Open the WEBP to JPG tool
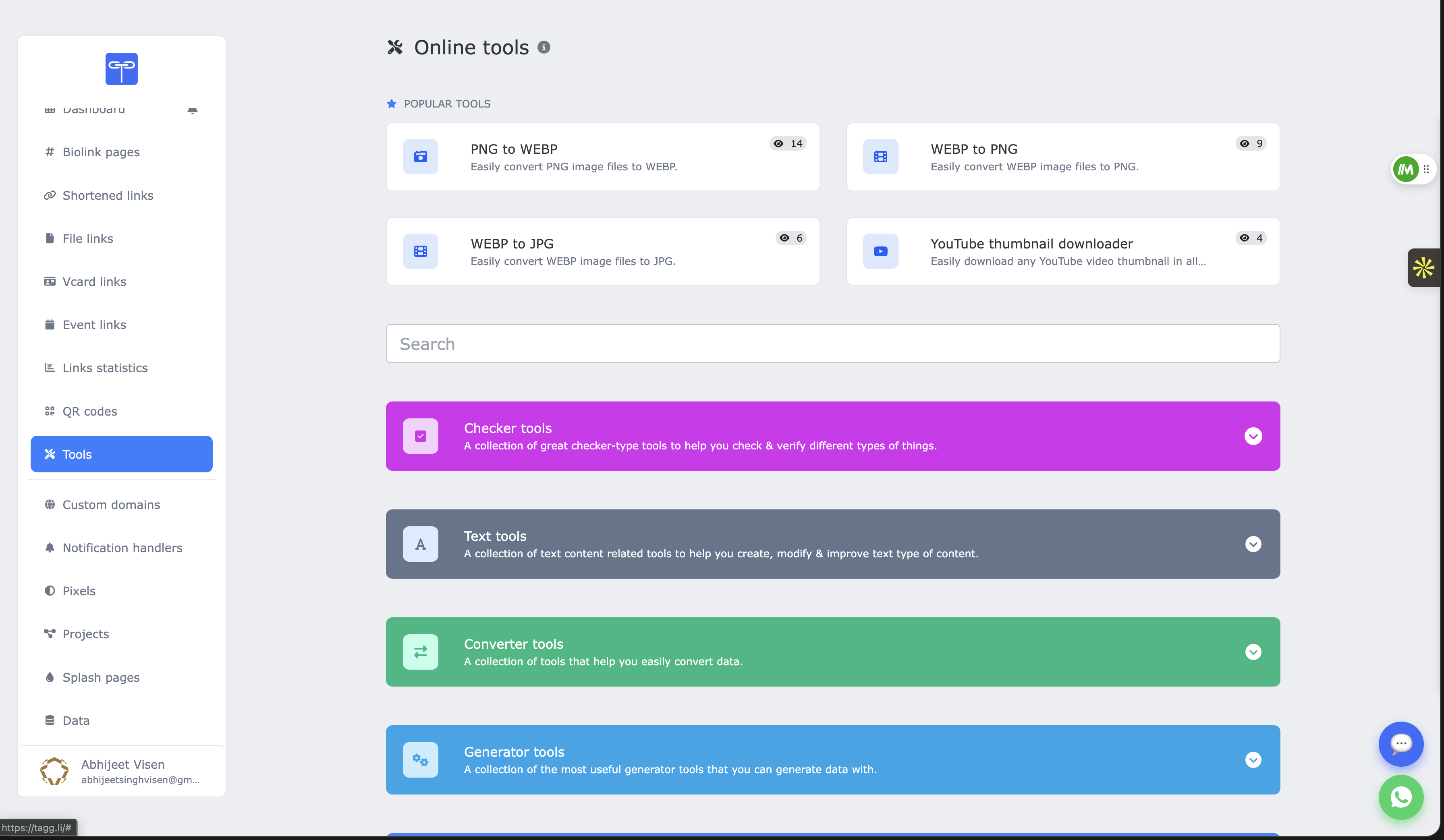1444x840 pixels. click(602, 251)
